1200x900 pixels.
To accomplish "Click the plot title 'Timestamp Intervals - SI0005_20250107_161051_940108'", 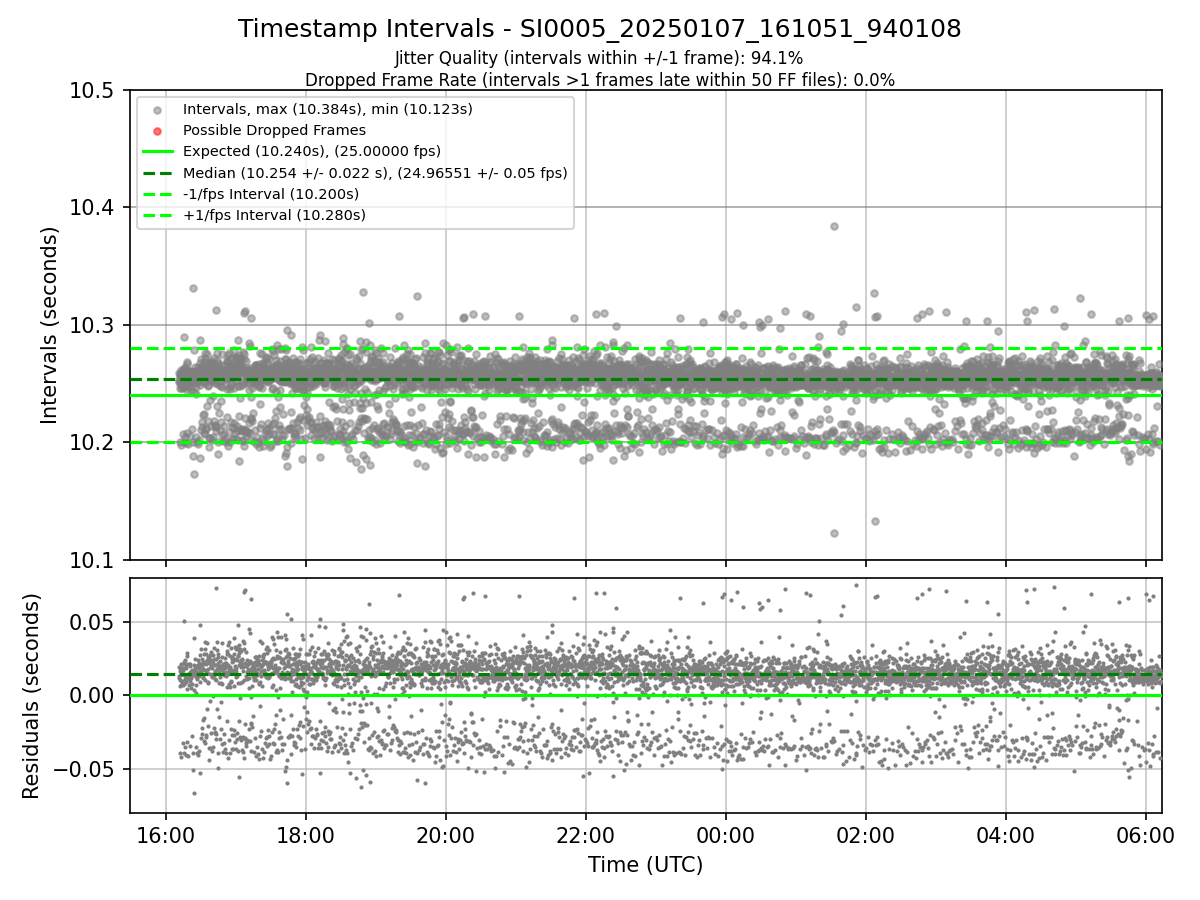I will pyautogui.click(x=600, y=29).
